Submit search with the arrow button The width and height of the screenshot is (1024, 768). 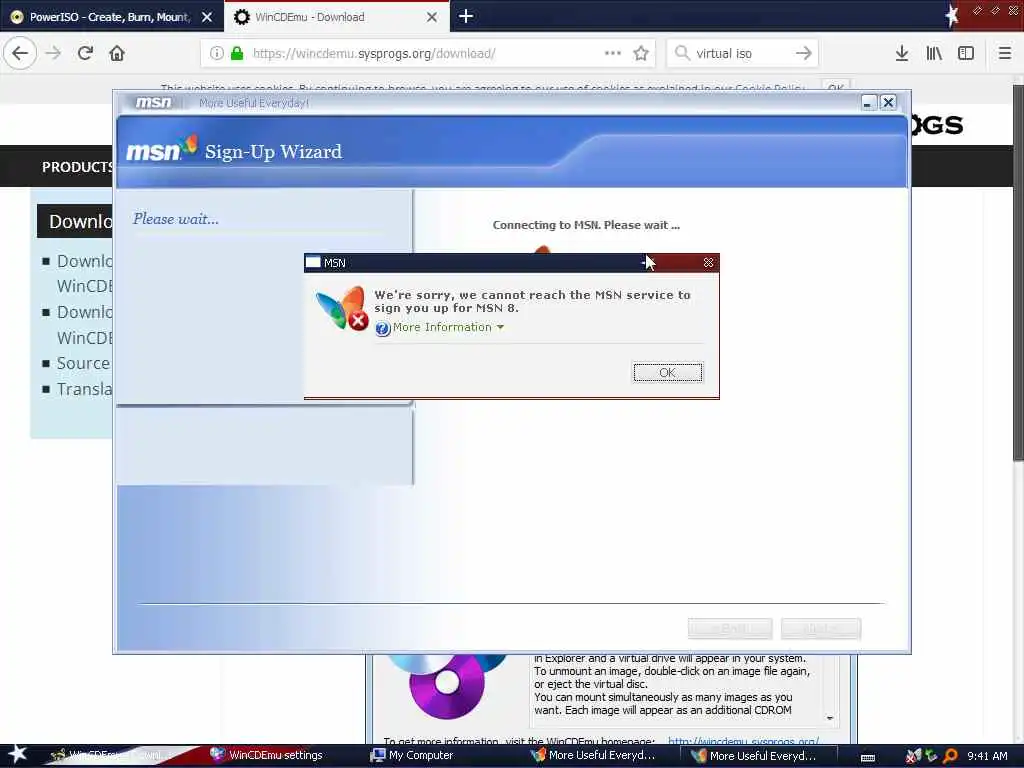coord(803,53)
